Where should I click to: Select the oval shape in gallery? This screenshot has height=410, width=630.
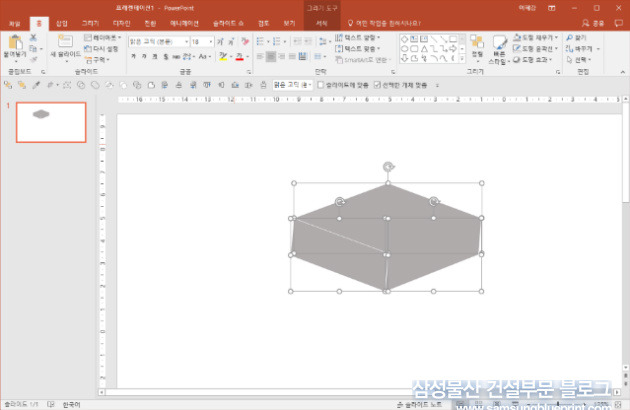click(x=405, y=49)
